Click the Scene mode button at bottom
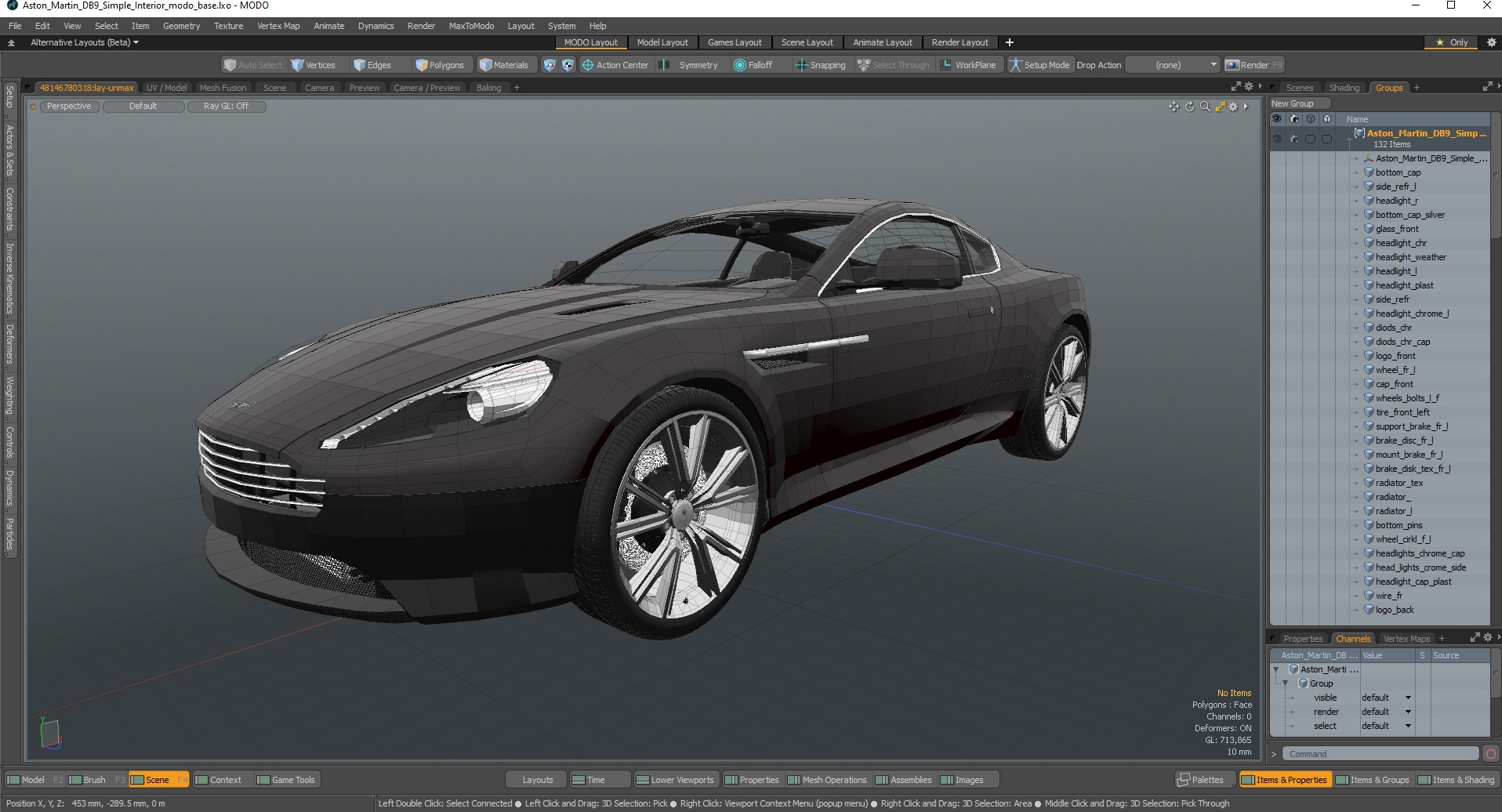This screenshot has width=1502, height=812. point(159,780)
